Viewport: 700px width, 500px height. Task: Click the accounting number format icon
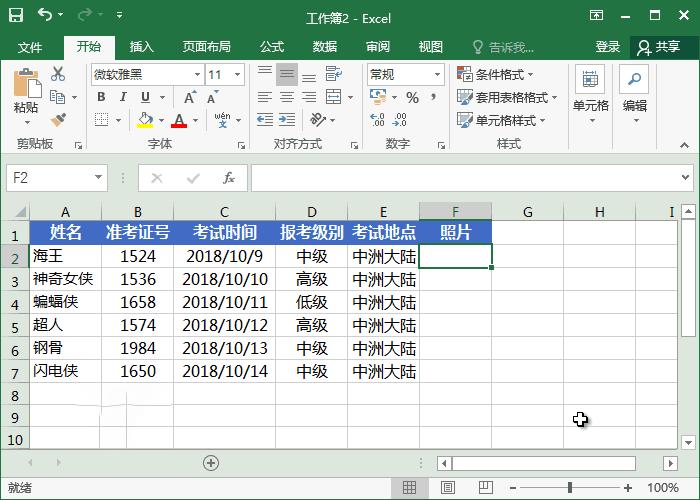click(x=378, y=97)
